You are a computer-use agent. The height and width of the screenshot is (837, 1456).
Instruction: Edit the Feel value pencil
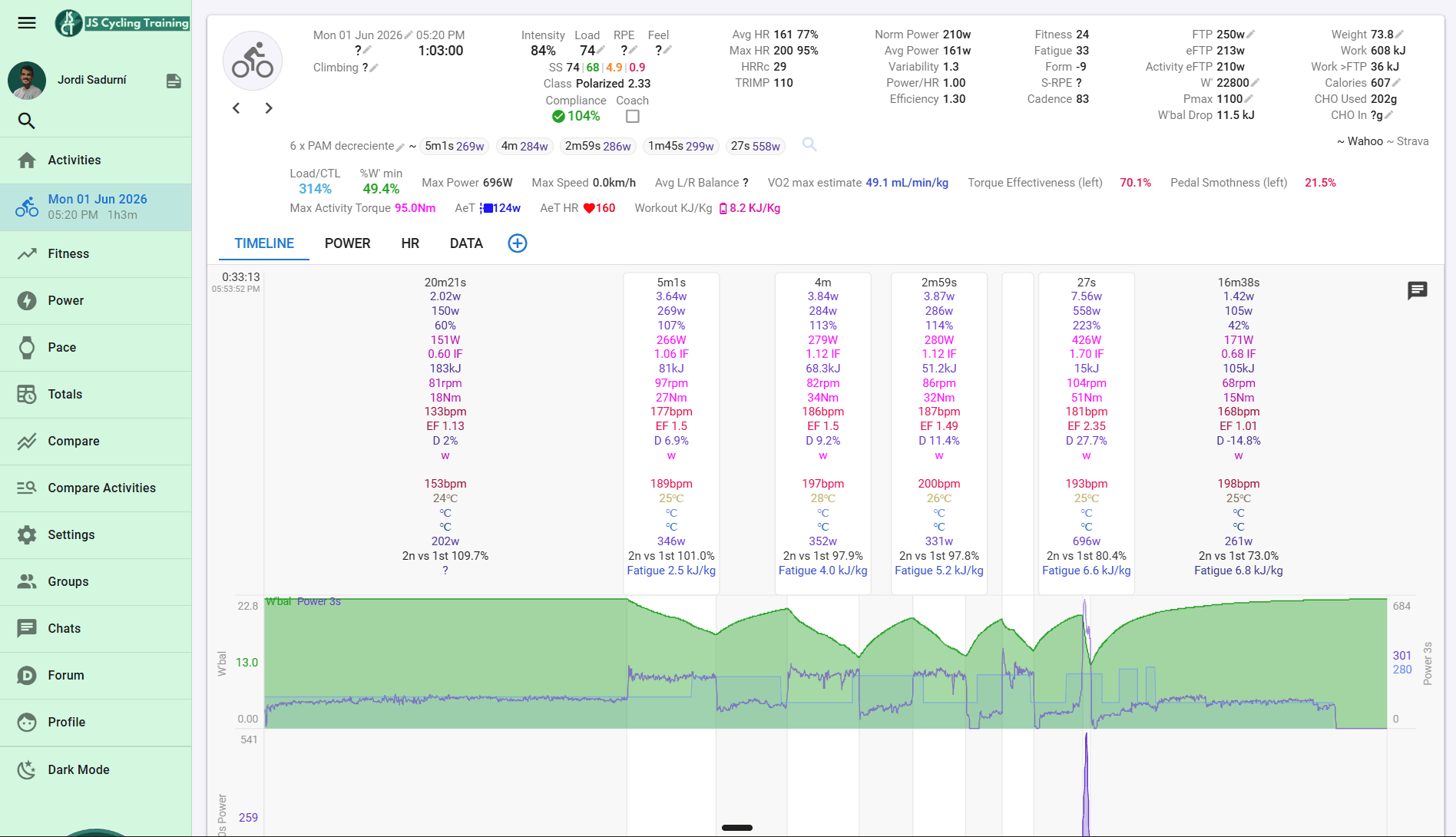pyautogui.click(x=667, y=51)
